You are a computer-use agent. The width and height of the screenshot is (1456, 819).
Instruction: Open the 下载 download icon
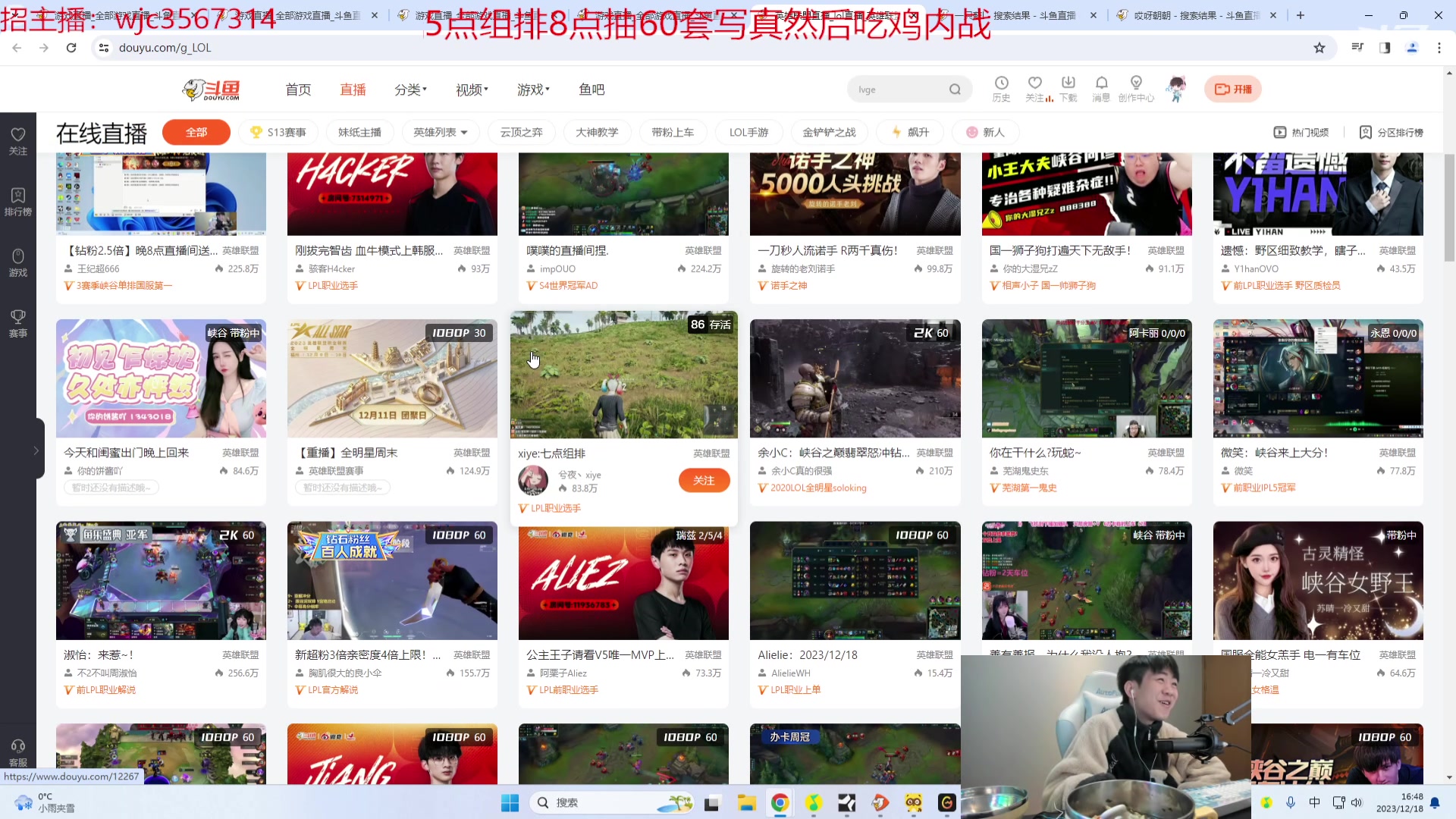(1068, 89)
